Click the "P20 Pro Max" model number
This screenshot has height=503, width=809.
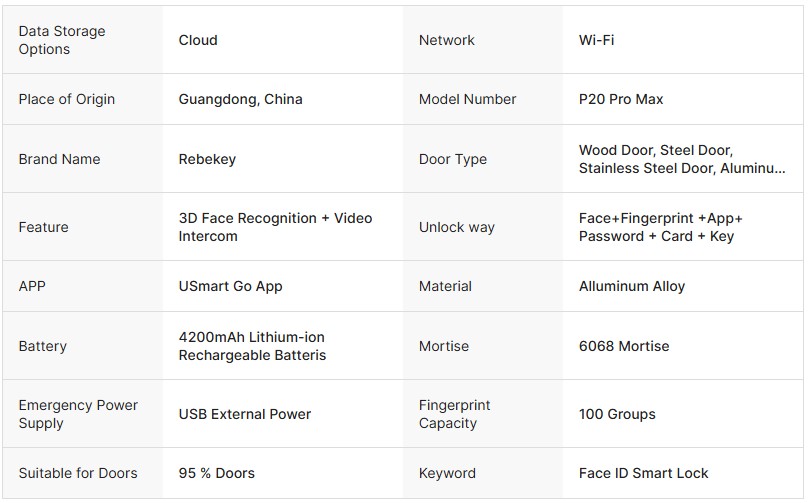[621, 99]
